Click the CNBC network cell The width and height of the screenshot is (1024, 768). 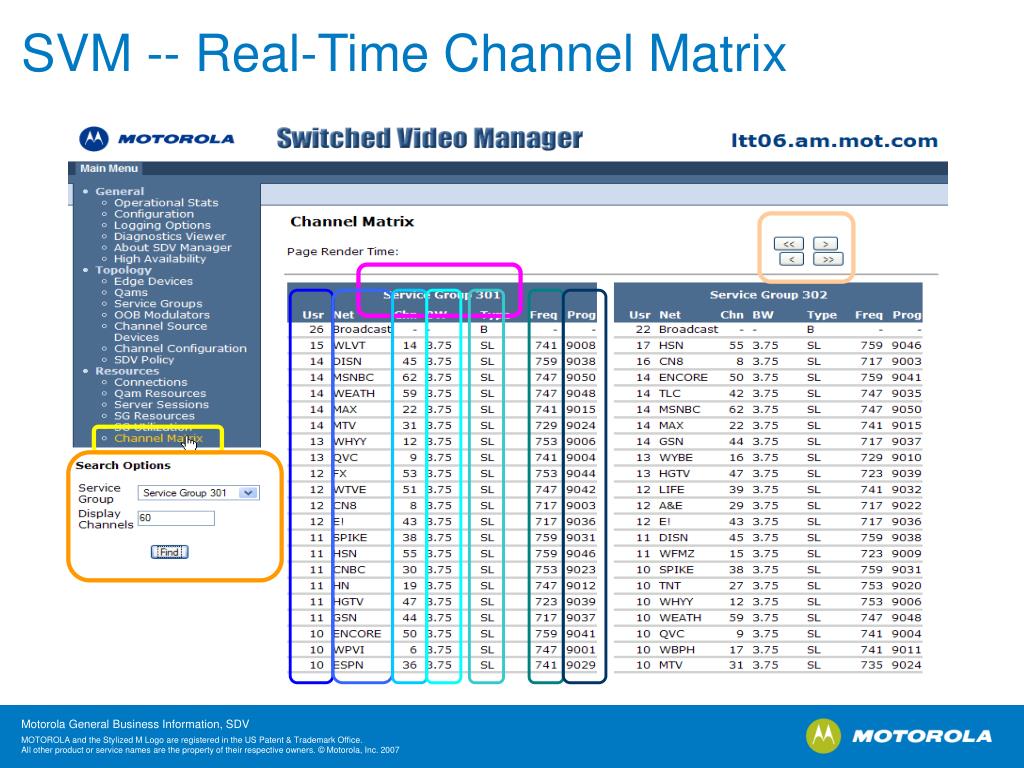coord(349,569)
